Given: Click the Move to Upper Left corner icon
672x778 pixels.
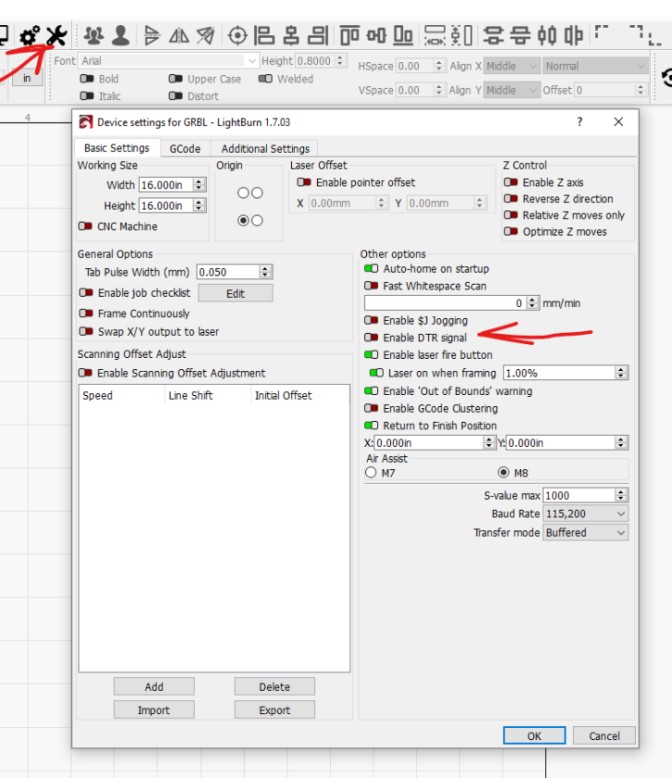Looking at the screenshot, I should (601, 33).
